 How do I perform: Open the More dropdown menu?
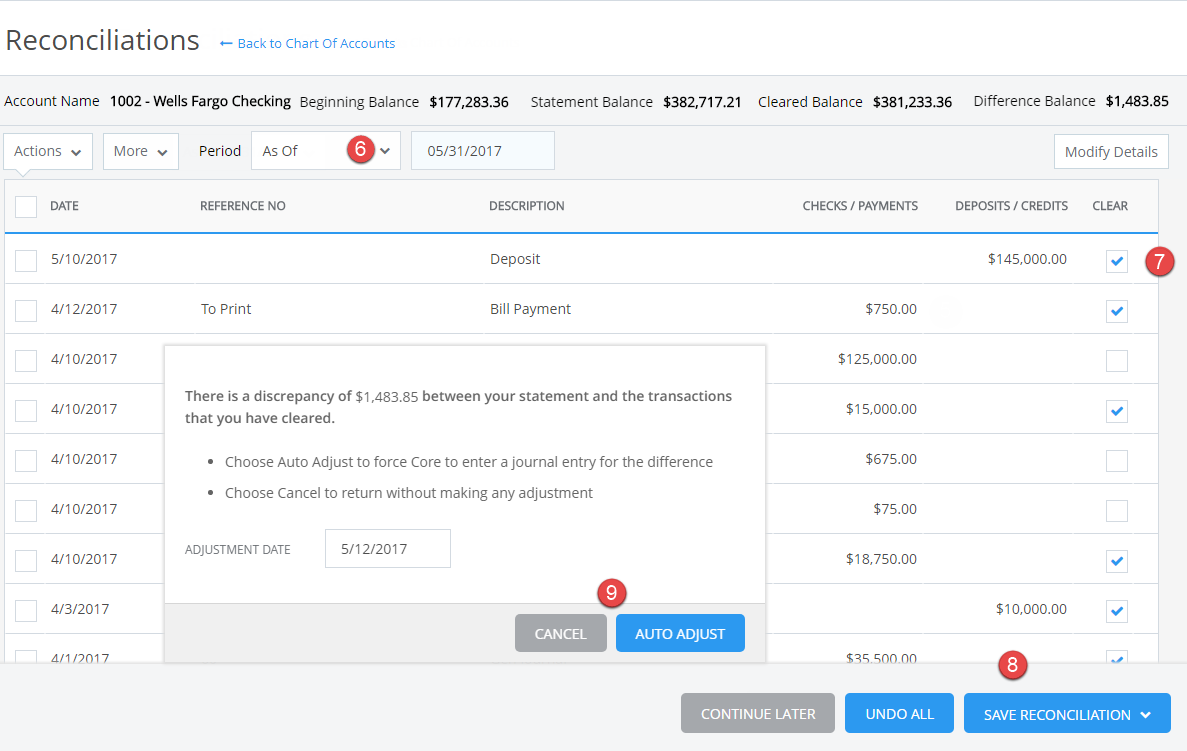[x=141, y=151]
